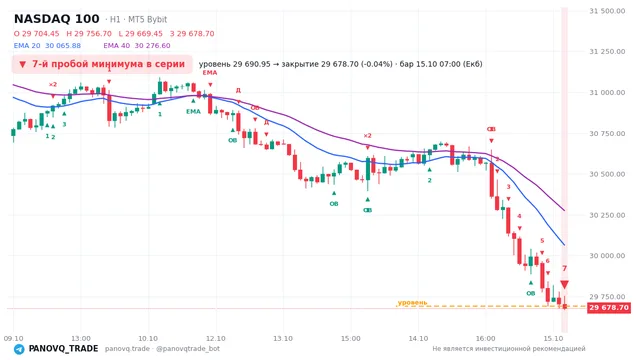Click the '12.10' date axis label
Screen dimensions: 640x360
pyautogui.click(x=216, y=338)
